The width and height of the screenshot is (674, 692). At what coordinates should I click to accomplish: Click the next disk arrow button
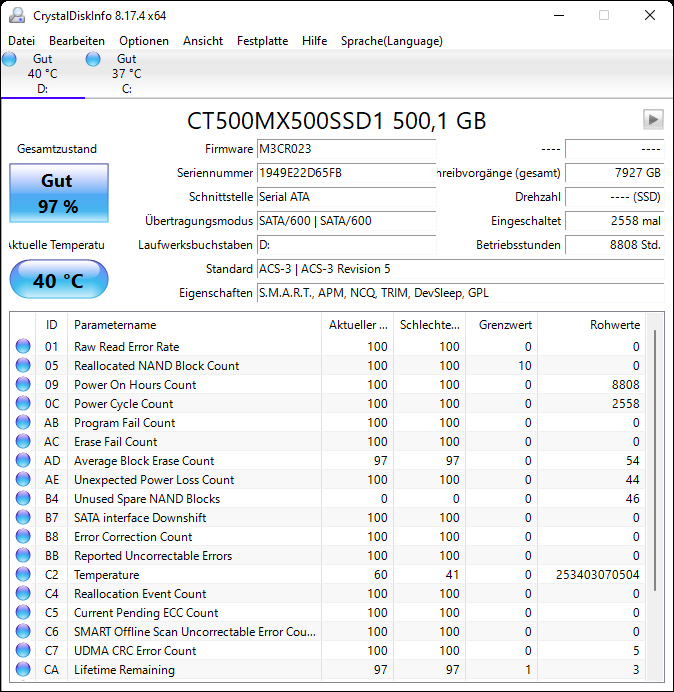click(653, 120)
